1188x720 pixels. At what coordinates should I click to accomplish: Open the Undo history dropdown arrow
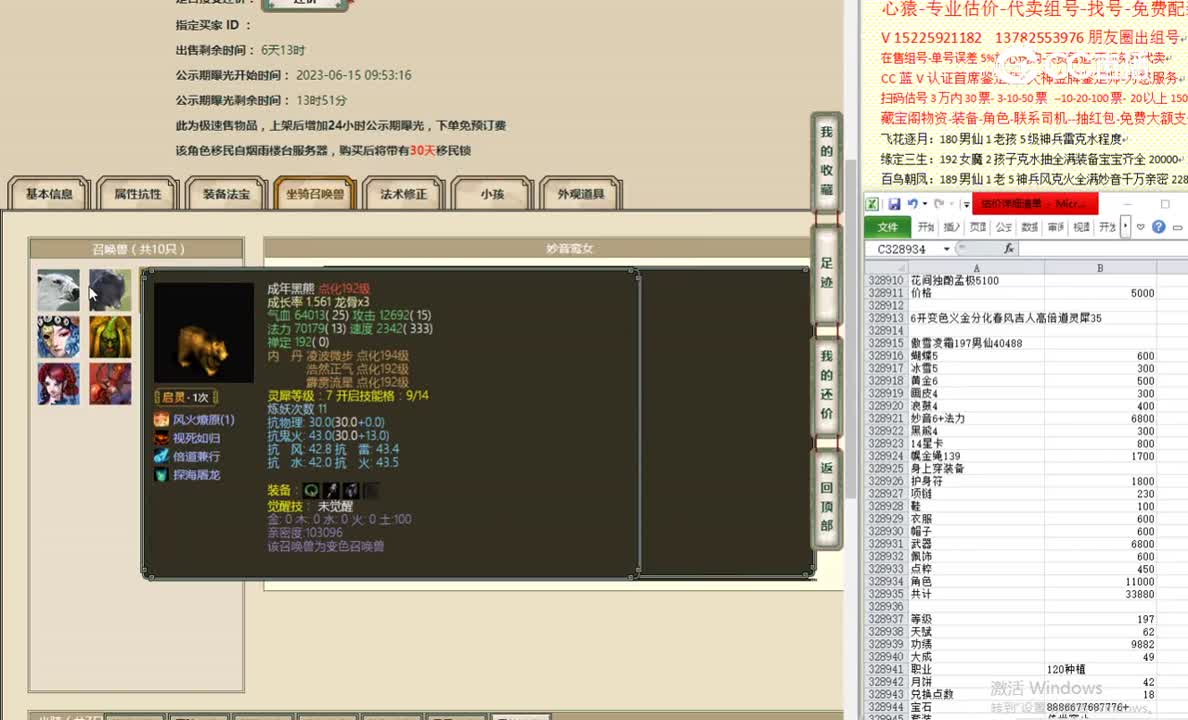pos(923,205)
